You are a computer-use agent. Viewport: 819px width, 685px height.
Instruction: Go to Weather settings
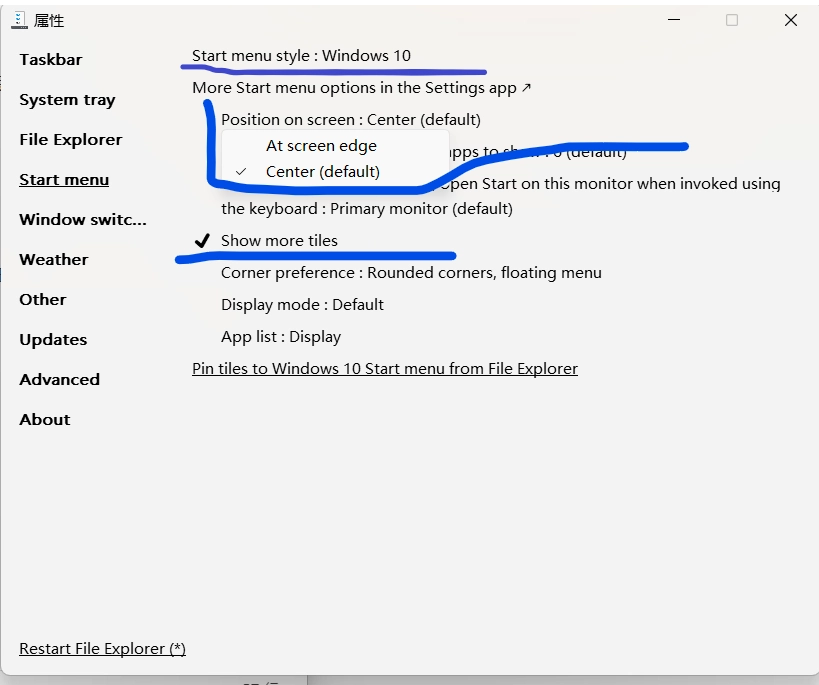click(x=53, y=260)
